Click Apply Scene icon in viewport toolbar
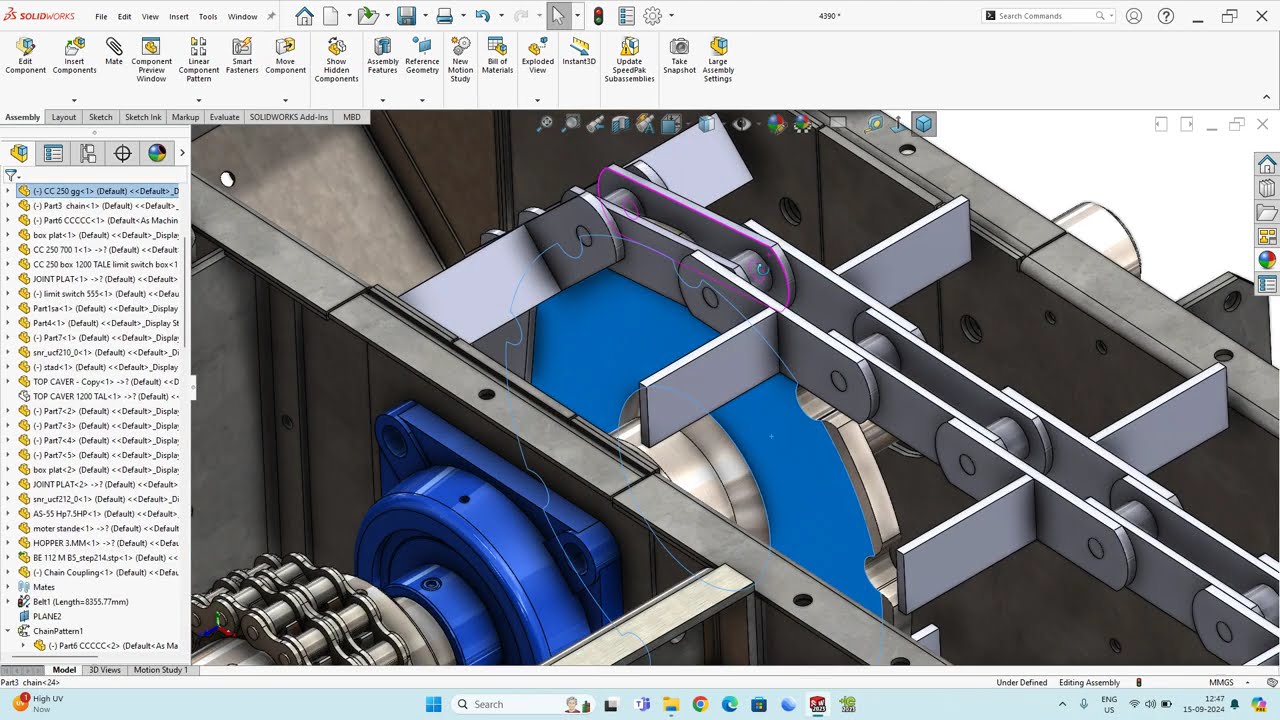This screenshot has width=1280, height=720. click(803, 124)
